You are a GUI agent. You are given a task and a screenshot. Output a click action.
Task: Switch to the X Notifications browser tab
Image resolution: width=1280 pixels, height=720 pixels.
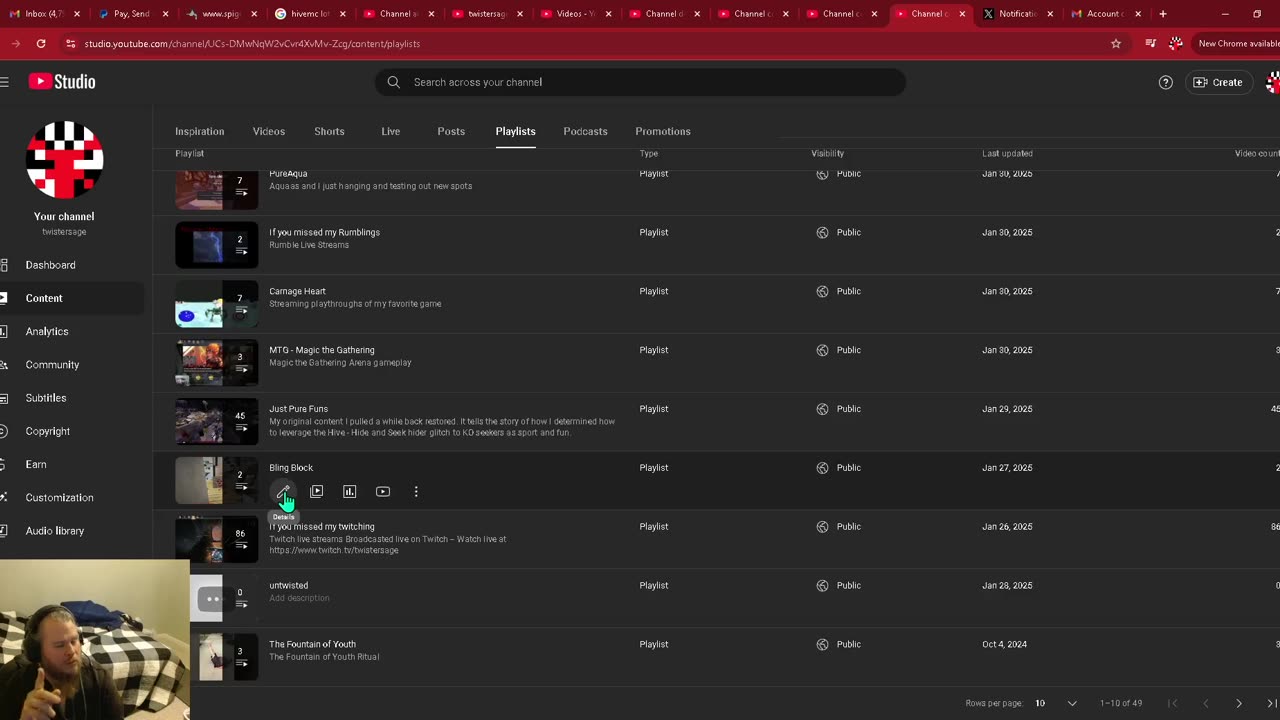(x=1016, y=14)
